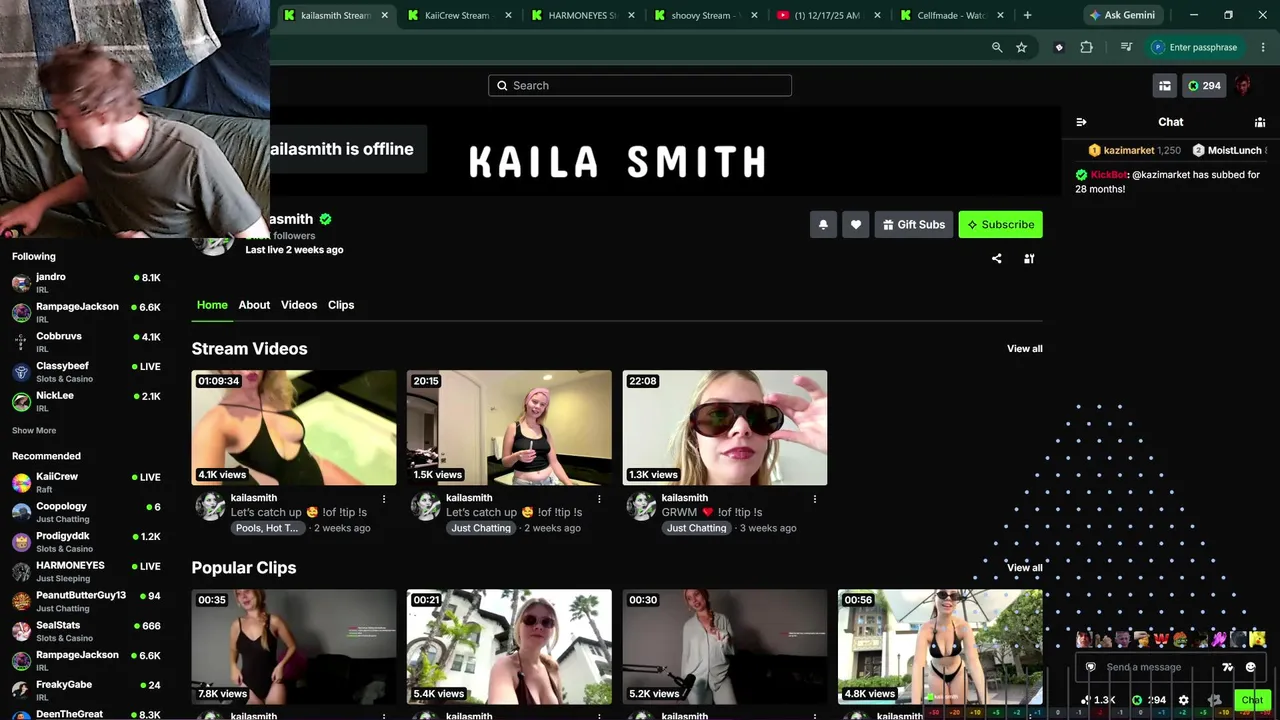Click the kailasmith avatar under the GRWM video
The width and height of the screenshot is (1280, 720).
pos(641,506)
